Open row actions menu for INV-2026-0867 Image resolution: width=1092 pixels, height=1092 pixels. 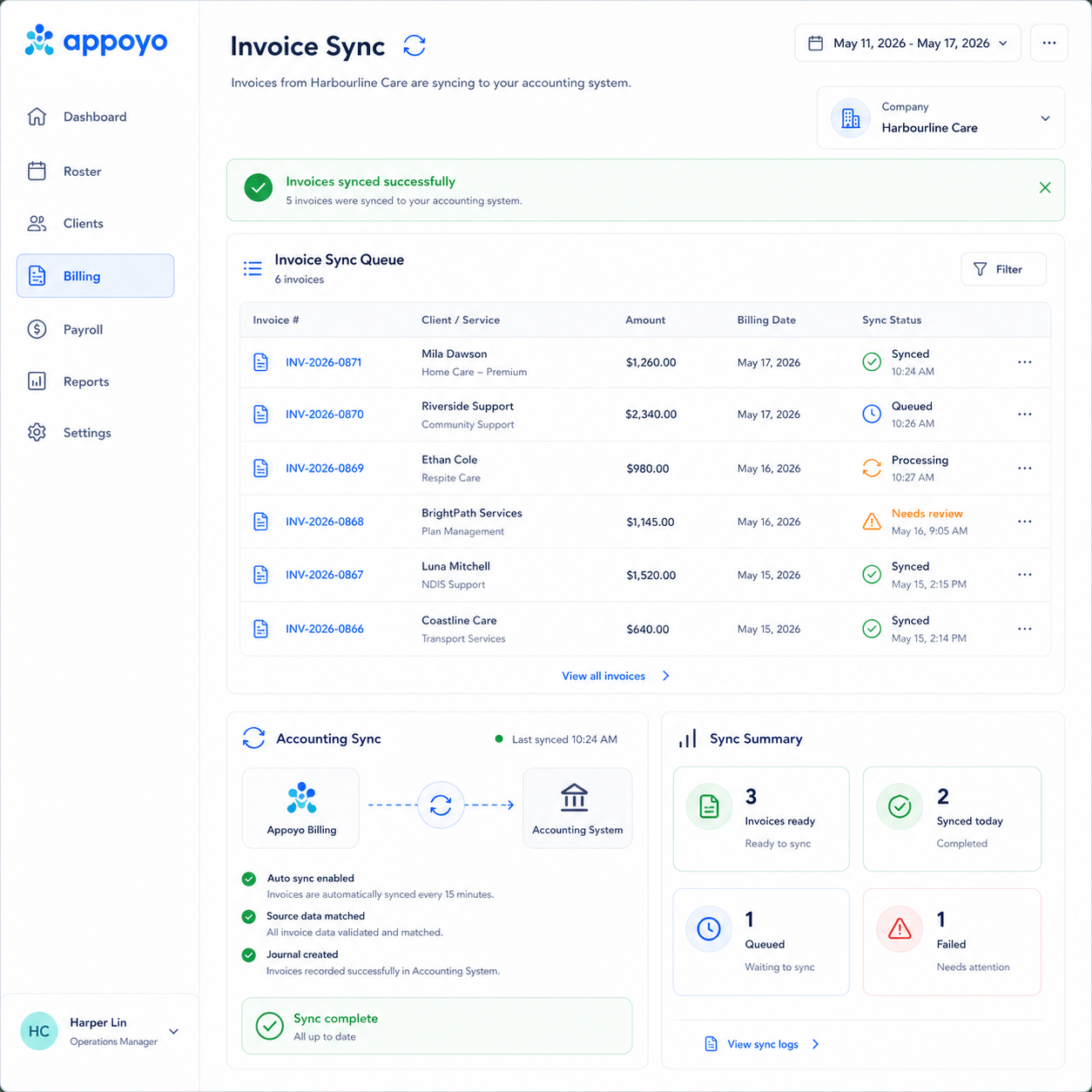click(x=1025, y=575)
